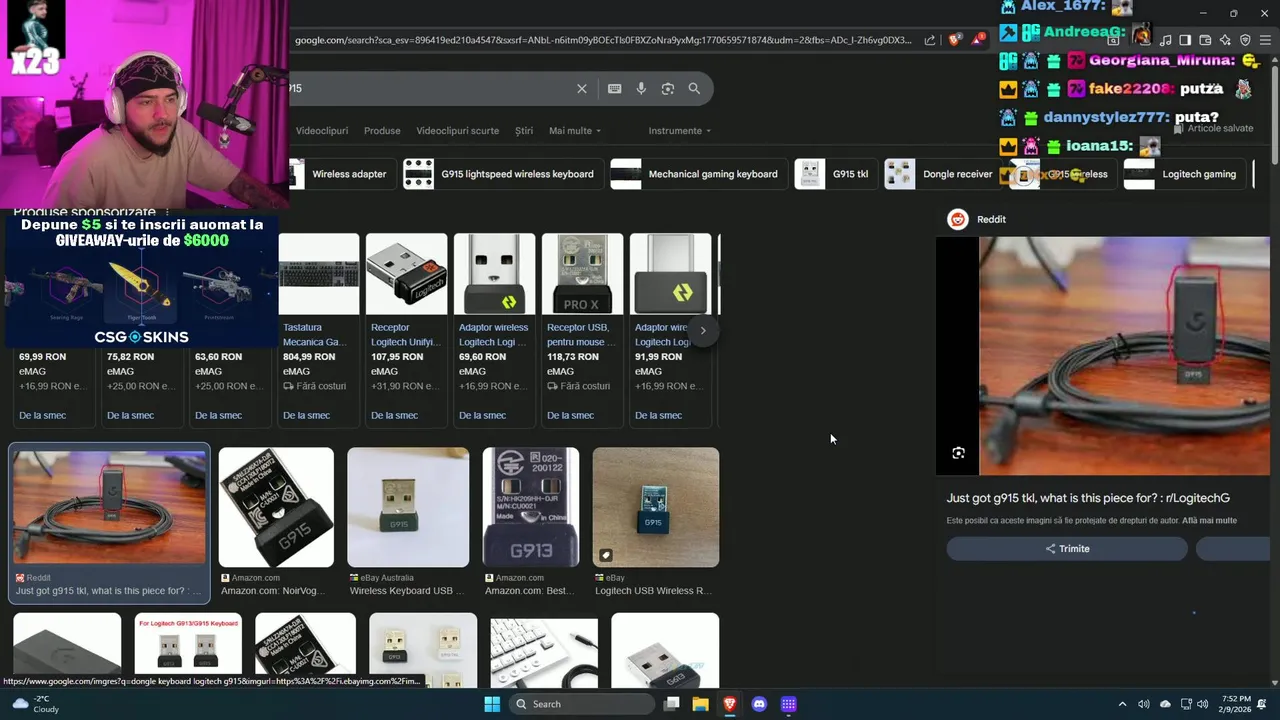Screen dimensions: 1280x720
Task: Switch to Brave browser in the taskbar
Action: 730,704
